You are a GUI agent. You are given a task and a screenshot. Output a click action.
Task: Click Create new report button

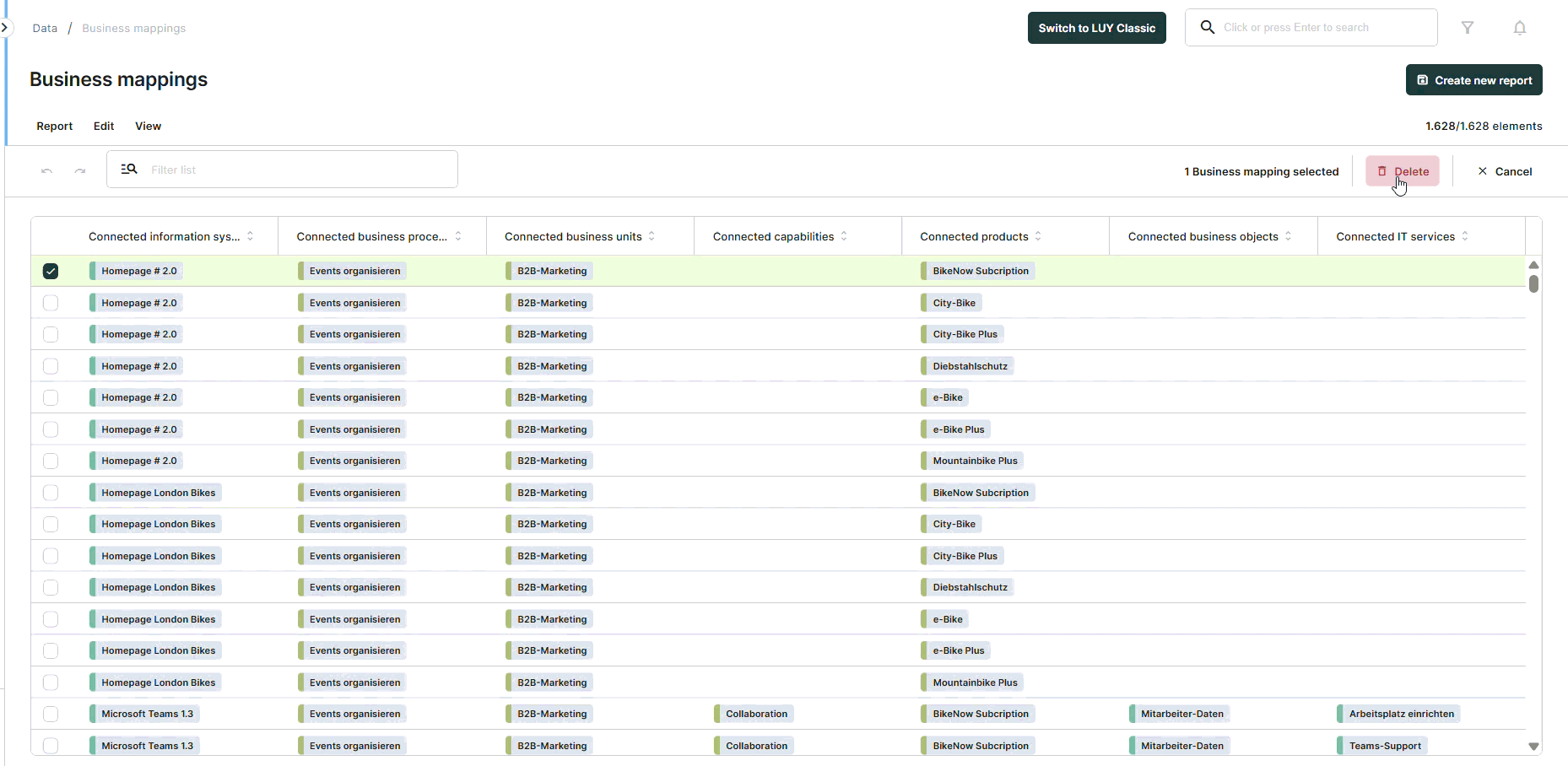(x=1473, y=80)
